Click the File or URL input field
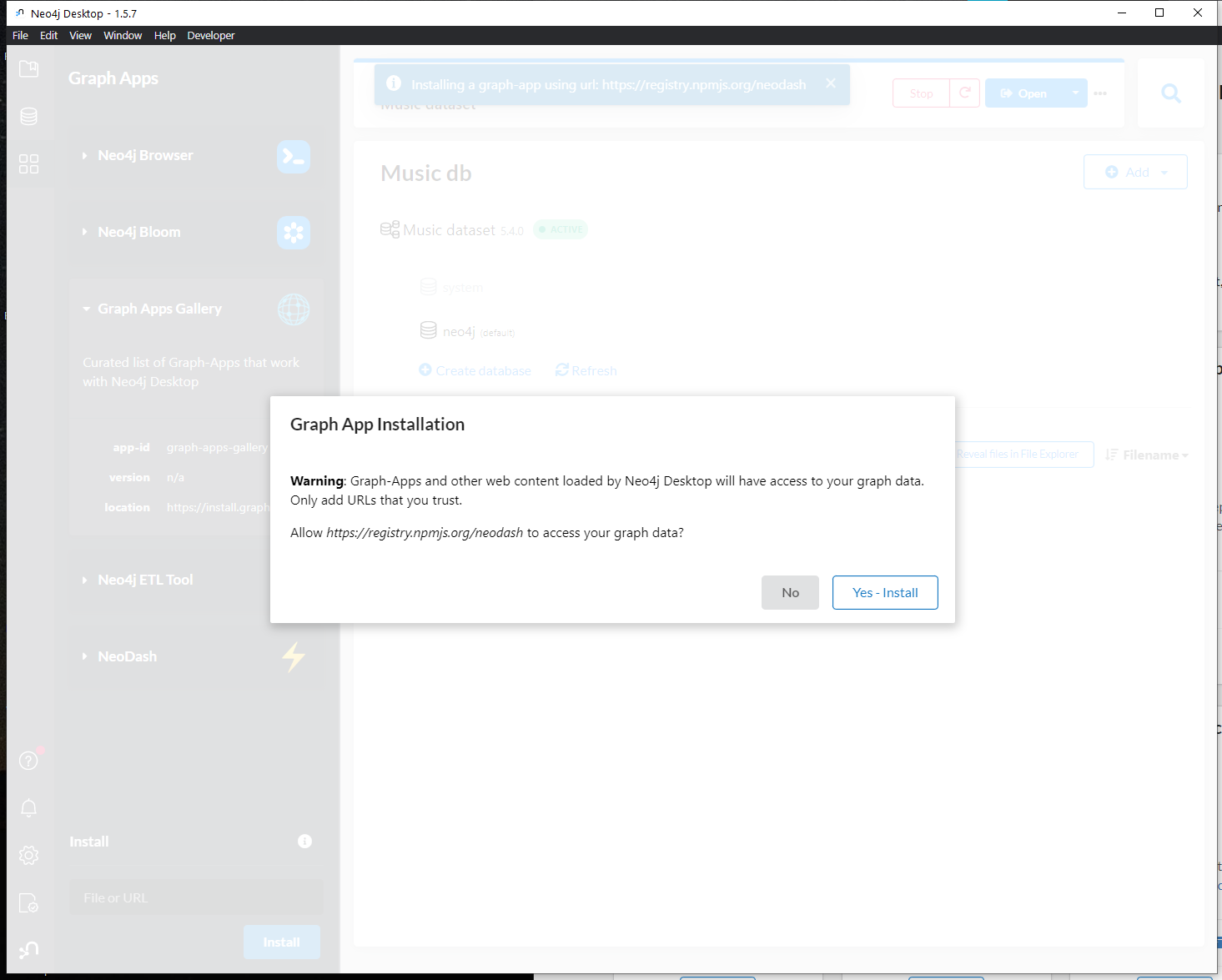This screenshot has height=980, width=1222. point(195,897)
